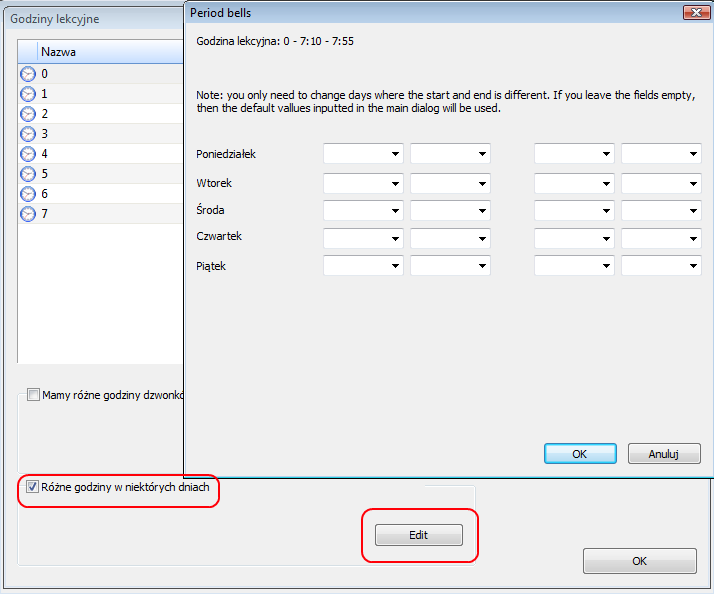This screenshot has height=594, width=714.
Task: Uncheck 'Różne godziny w niektórych dniach'
Action: [x=32, y=486]
